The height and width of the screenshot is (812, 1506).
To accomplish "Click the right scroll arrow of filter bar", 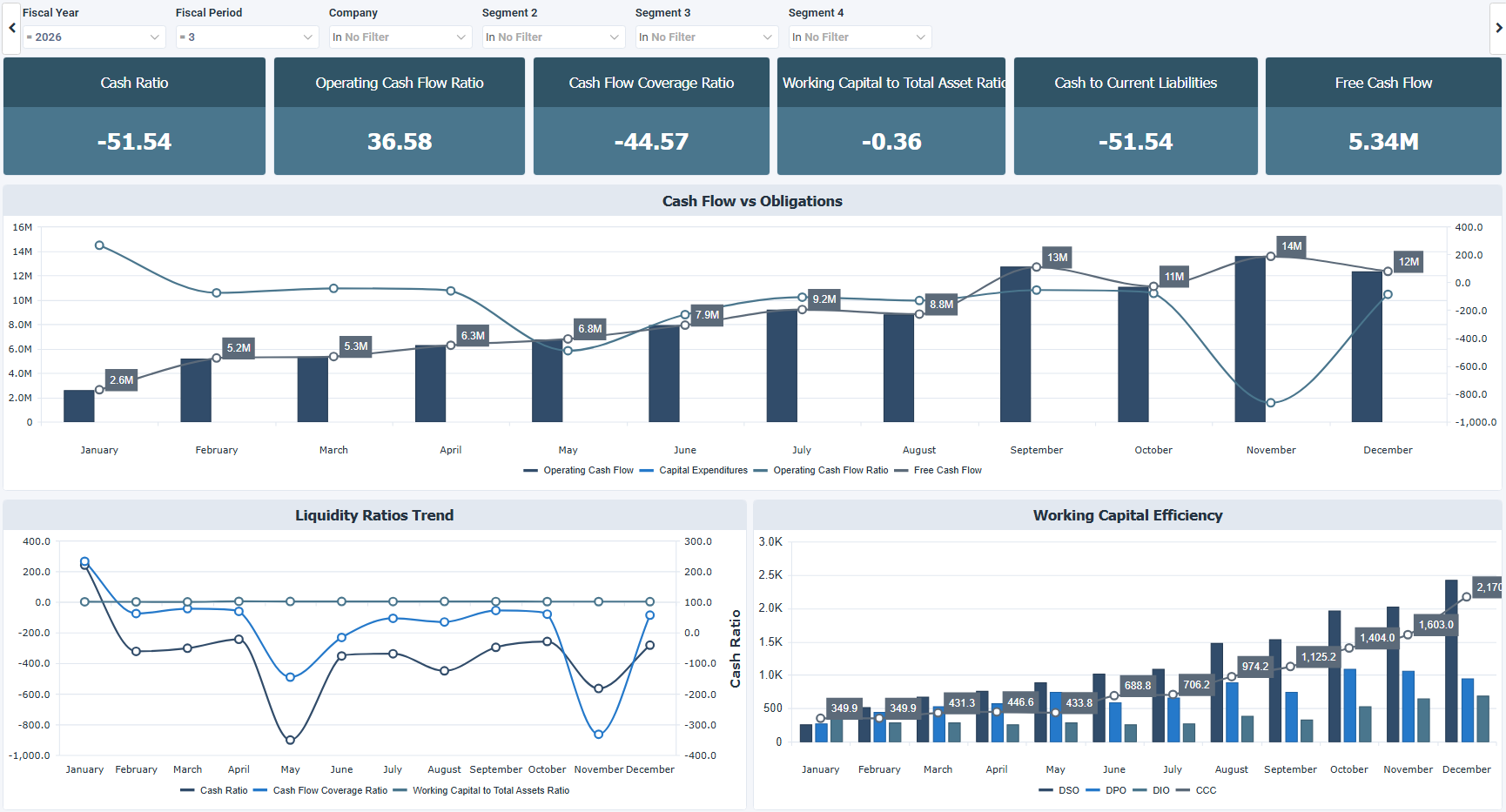I will [1498, 28].
